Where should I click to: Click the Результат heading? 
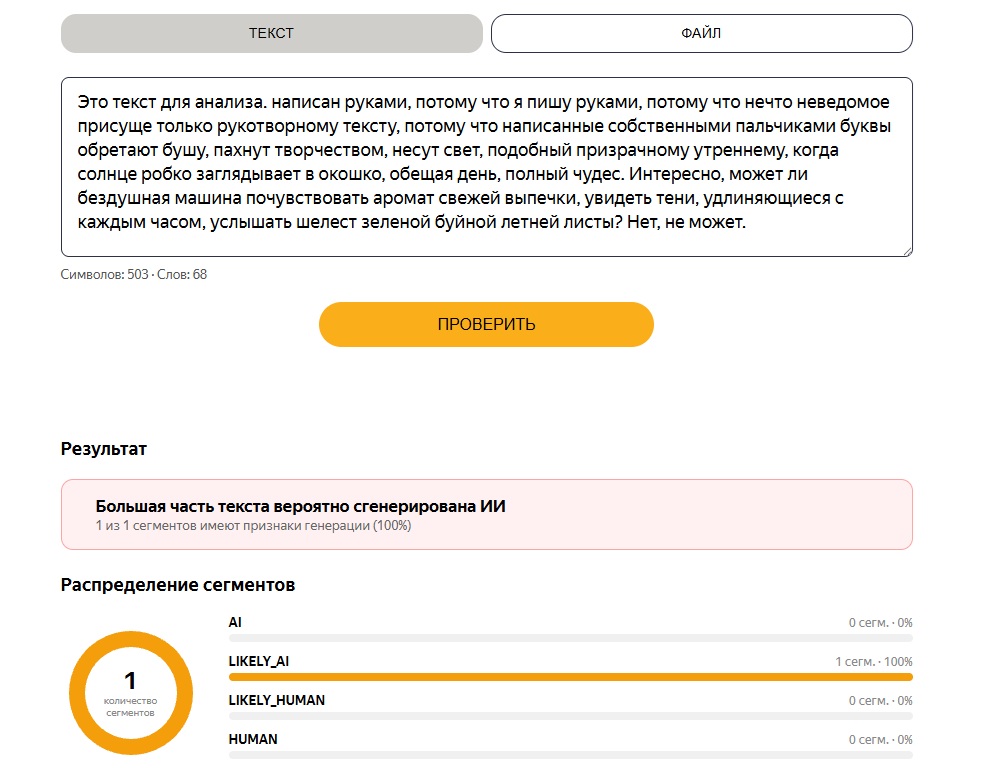104,449
